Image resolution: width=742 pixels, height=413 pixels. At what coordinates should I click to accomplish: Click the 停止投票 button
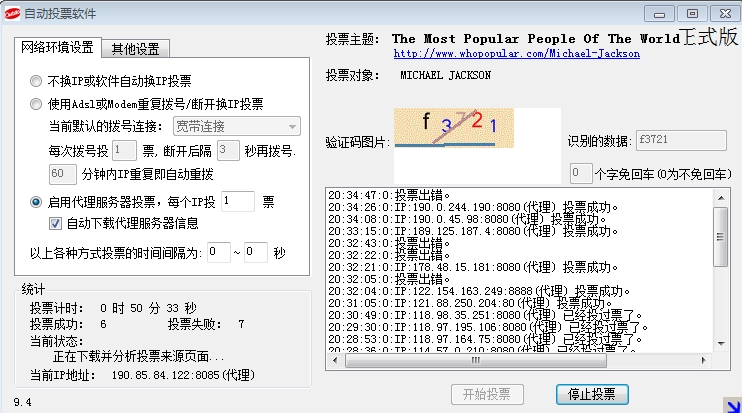[x=592, y=394]
